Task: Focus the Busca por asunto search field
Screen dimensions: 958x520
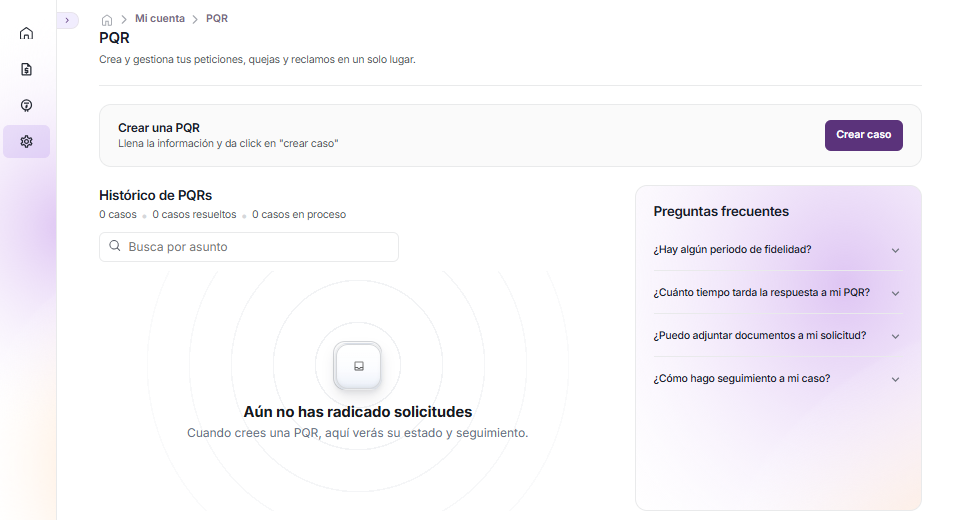Action: click(x=249, y=247)
